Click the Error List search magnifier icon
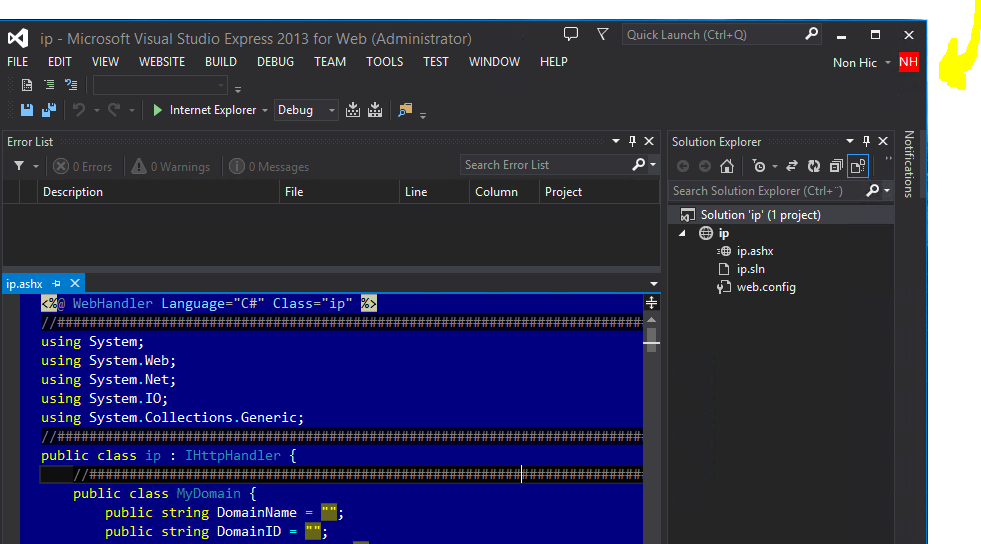Screen dimensions: 981x544 coord(639,164)
